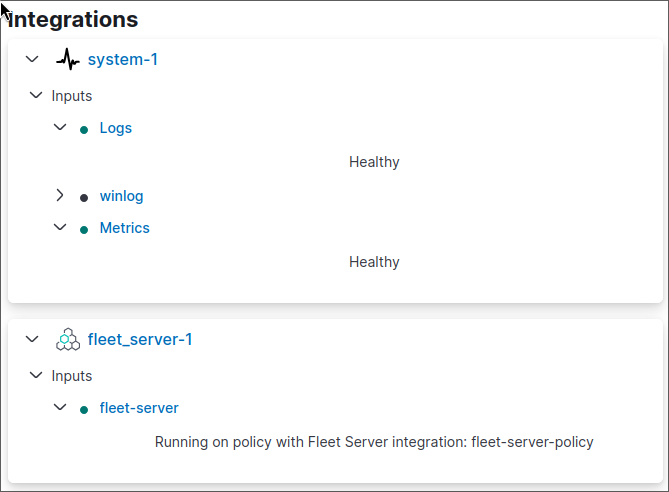The height and width of the screenshot is (492, 669).
Task: Collapse the system-1 integration card
Action: coord(32,59)
